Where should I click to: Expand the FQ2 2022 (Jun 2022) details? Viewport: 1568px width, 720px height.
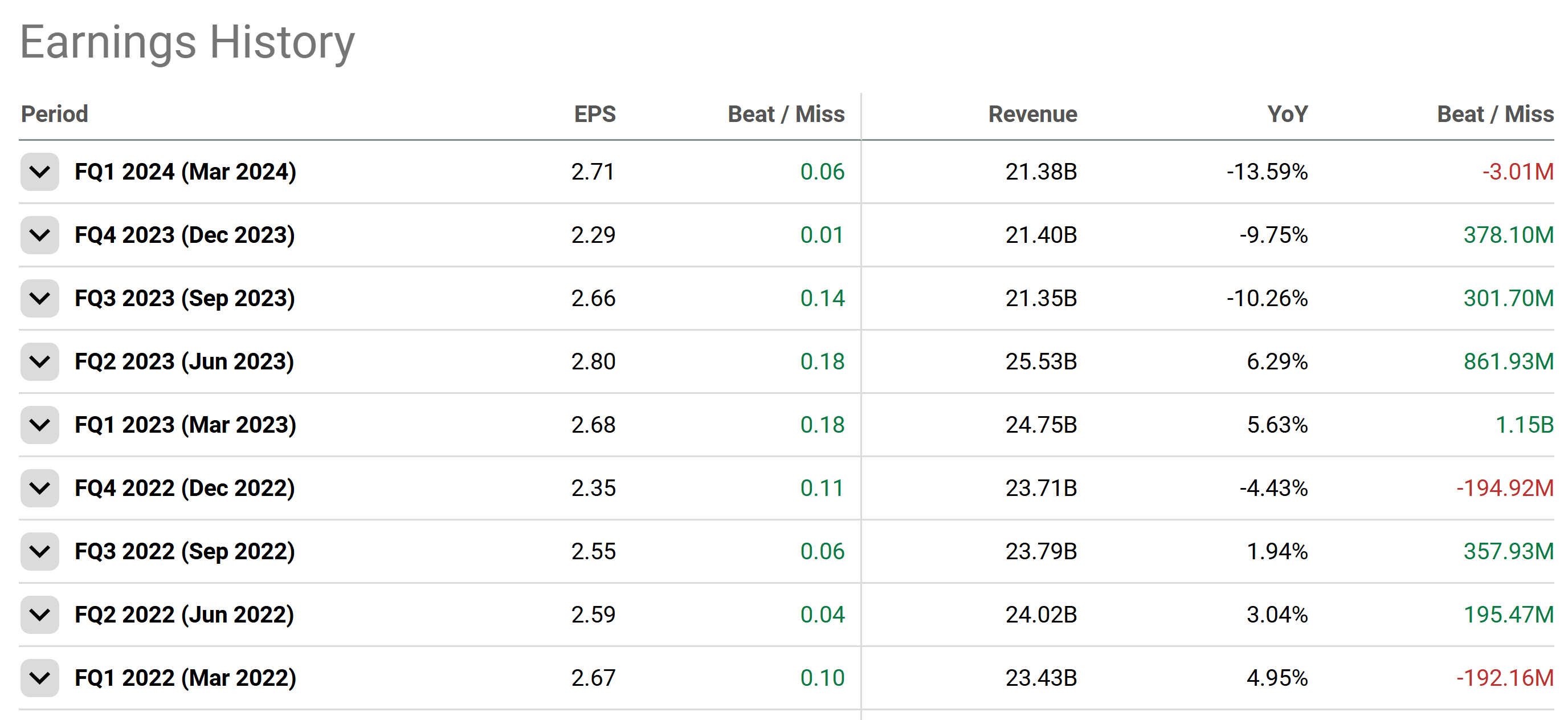(39, 615)
